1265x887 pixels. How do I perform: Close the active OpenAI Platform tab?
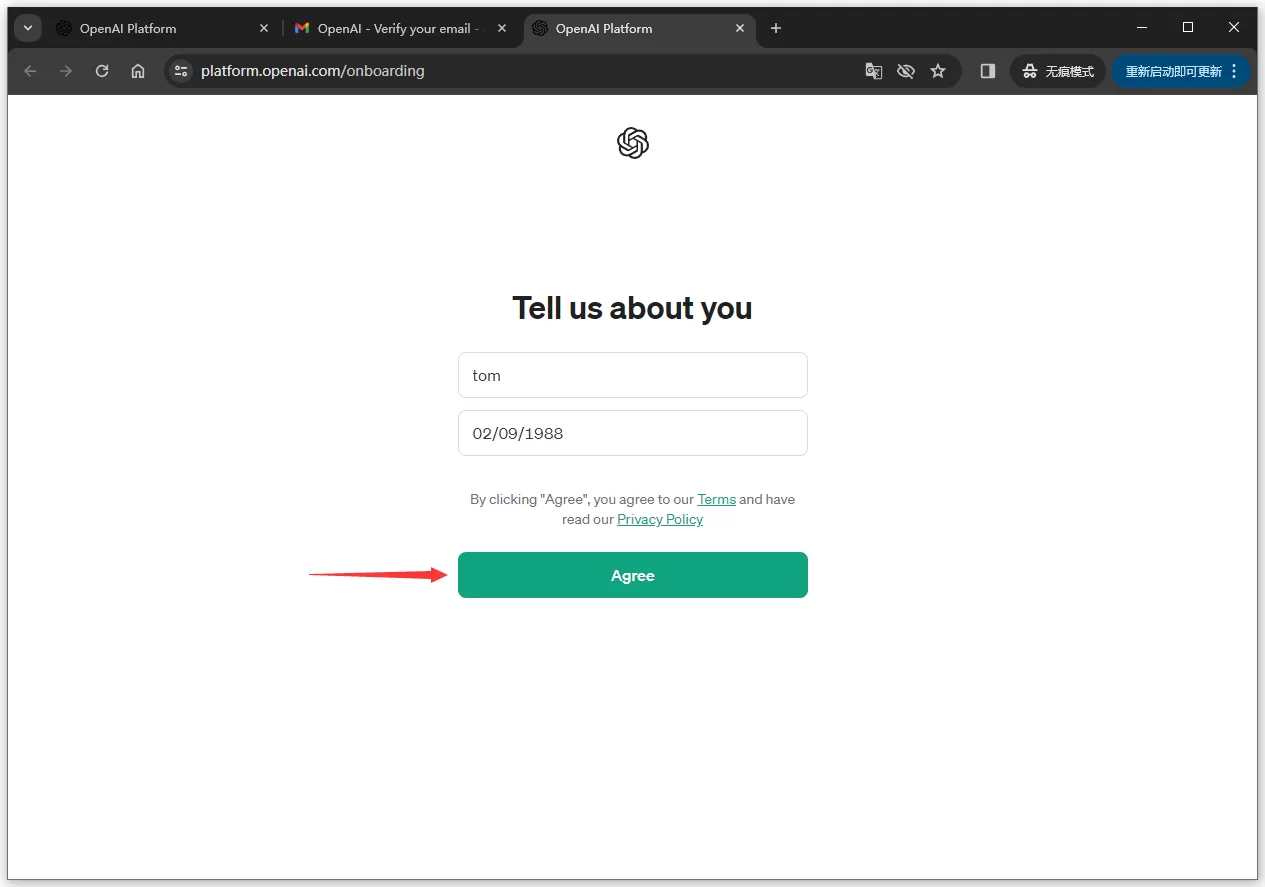(x=740, y=28)
